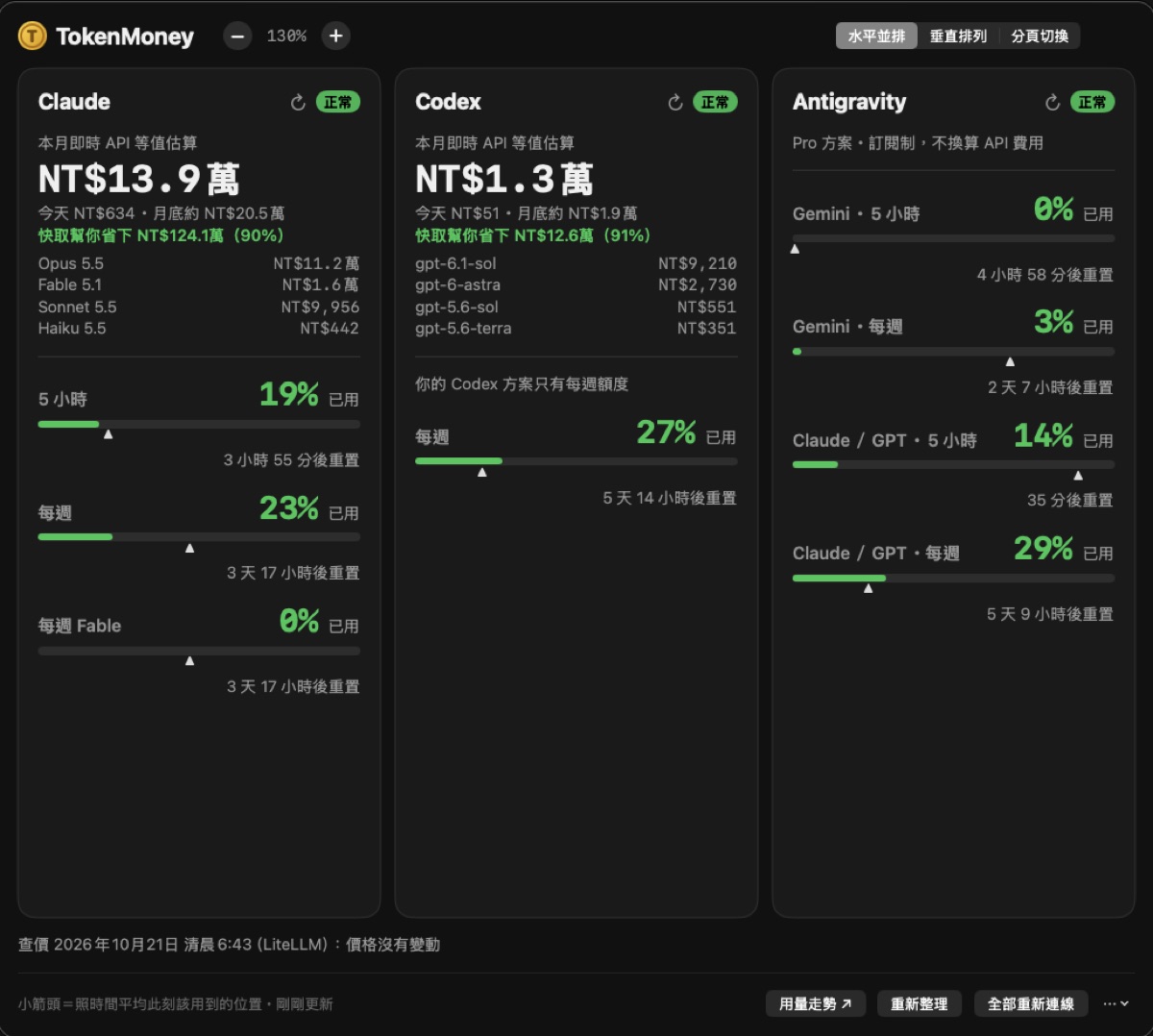The image size is (1153, 1036).
Task: Decrease zoom with the minus button
Action: pos(237,37)
